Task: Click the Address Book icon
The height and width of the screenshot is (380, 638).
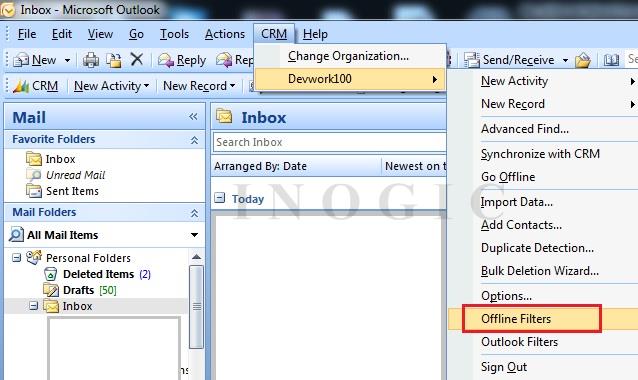Action: (611, 60)
